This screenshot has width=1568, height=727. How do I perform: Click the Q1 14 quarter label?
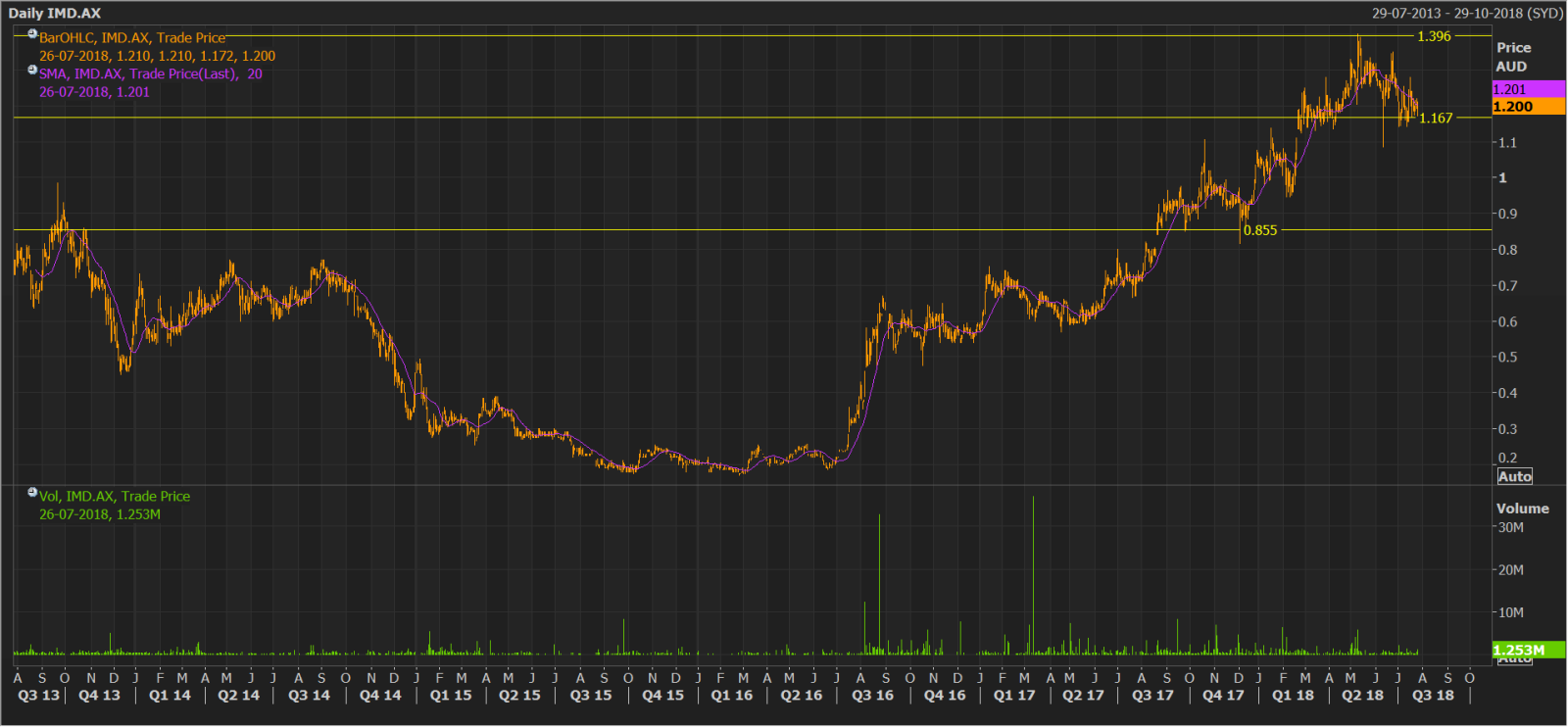pyautogui.click(x=171, y=695)
